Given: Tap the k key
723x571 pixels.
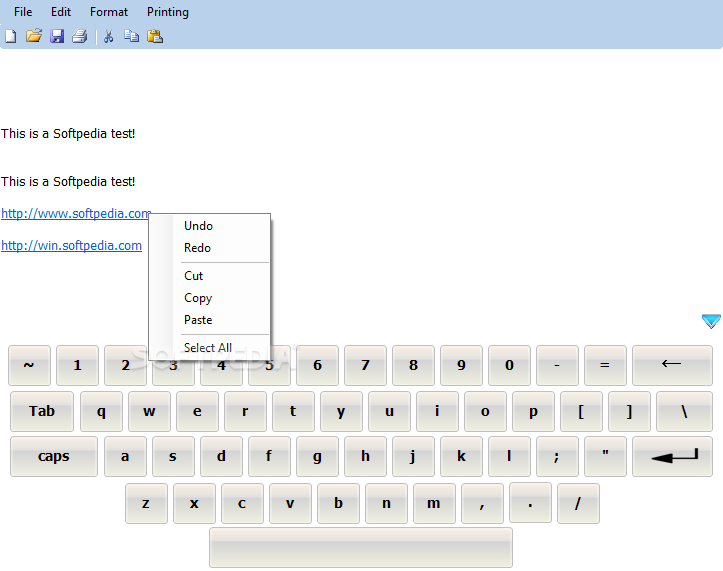Looking at the screenshot, I should click(x=461, y=457).
